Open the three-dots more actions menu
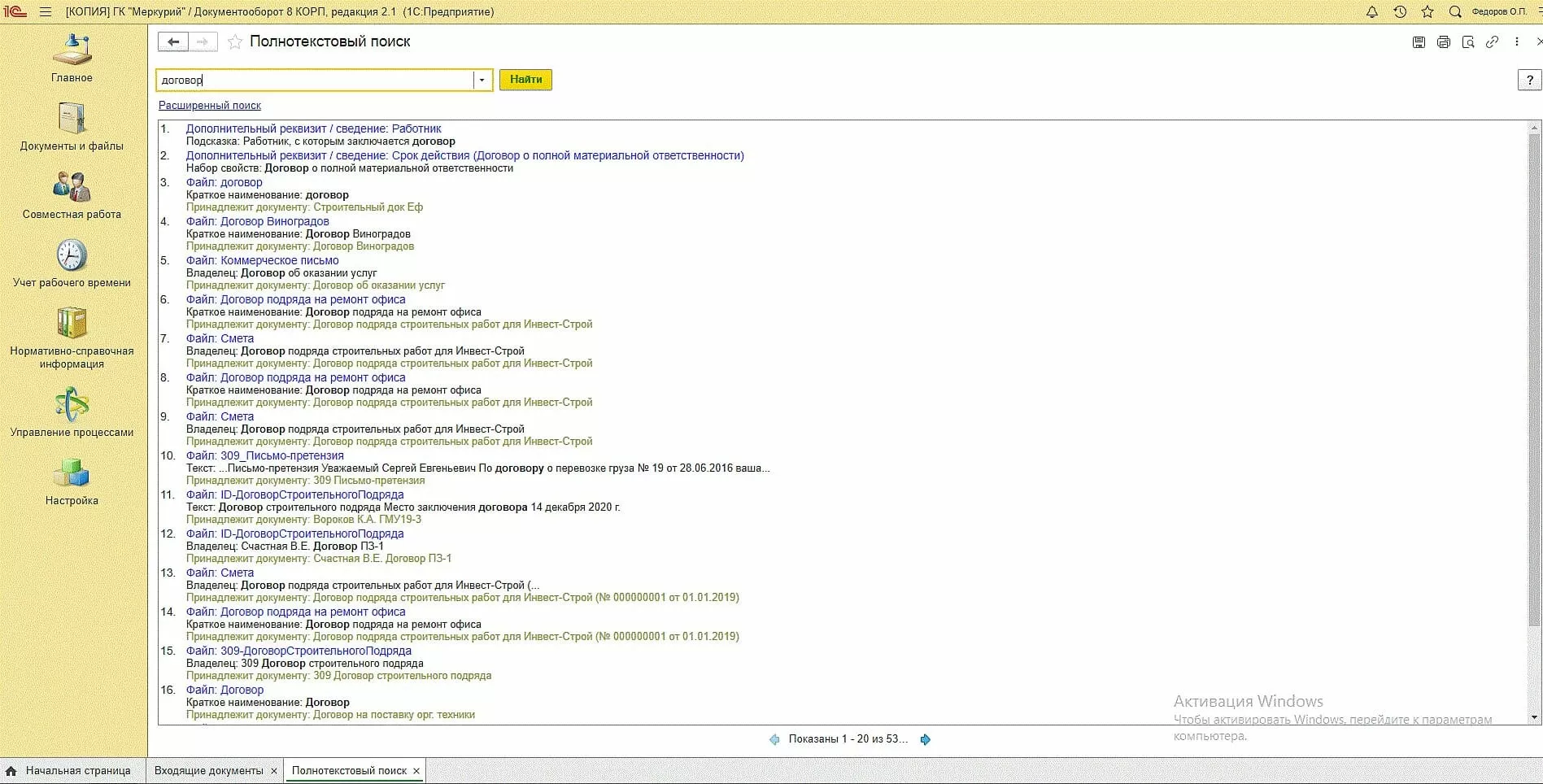The image size is (1543, 784). (1517, 42)
